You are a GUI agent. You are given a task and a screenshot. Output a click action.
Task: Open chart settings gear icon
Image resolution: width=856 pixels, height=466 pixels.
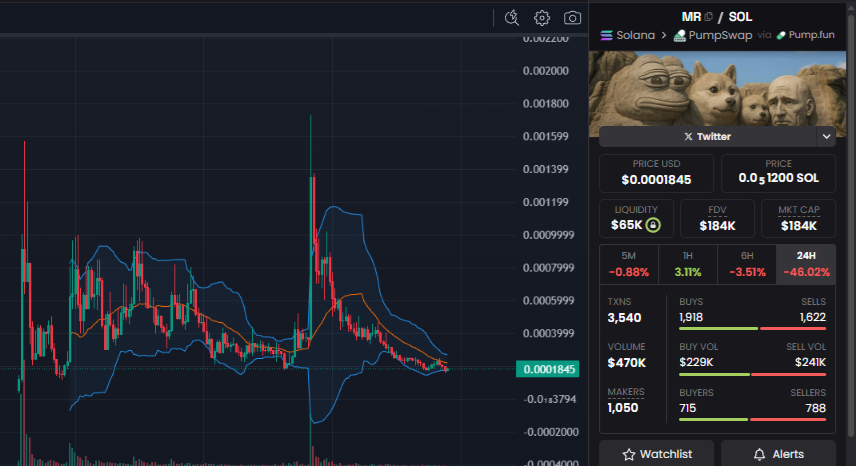click(542, 18)
